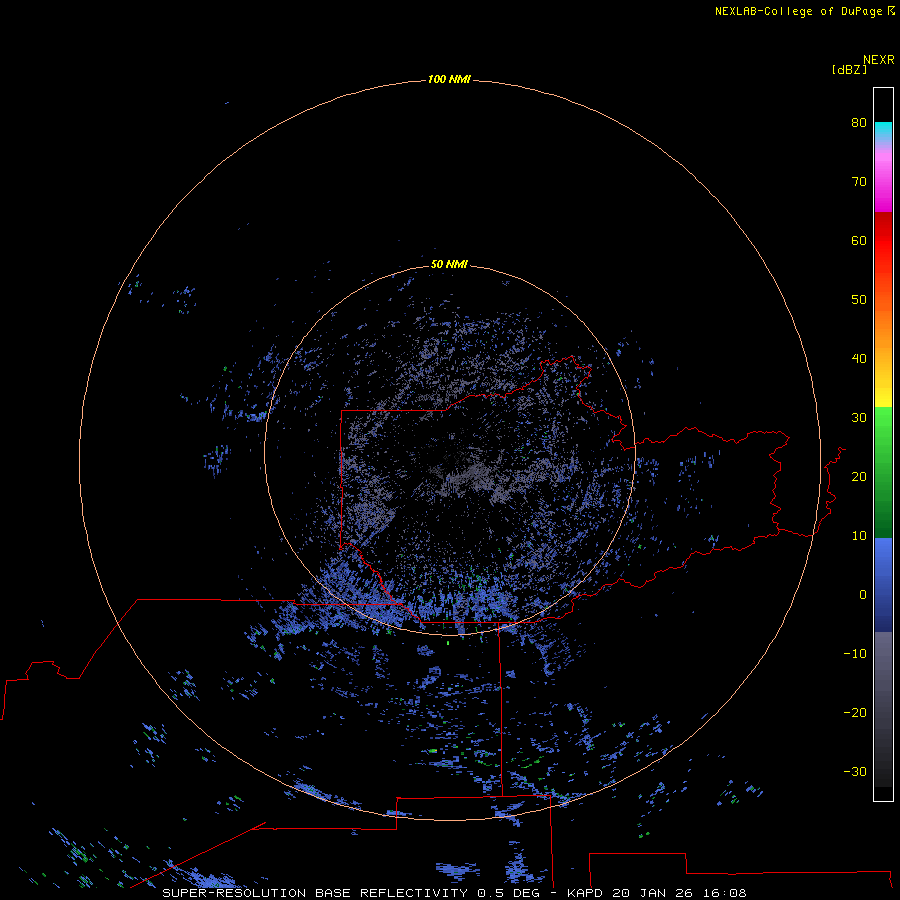
Task: Click the NEXR label at top right
Action: click(878, 60)
